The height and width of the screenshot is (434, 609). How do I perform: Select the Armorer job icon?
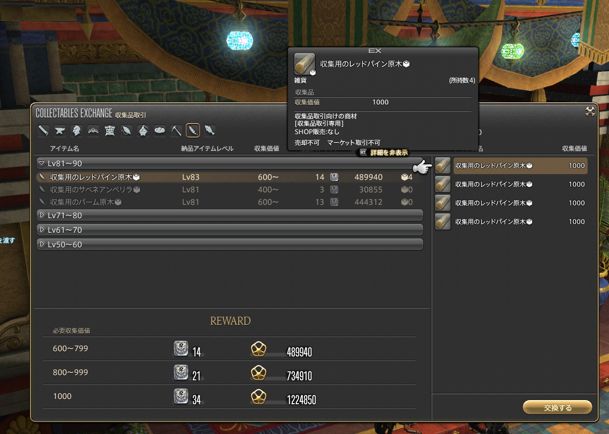coord(77,131)
